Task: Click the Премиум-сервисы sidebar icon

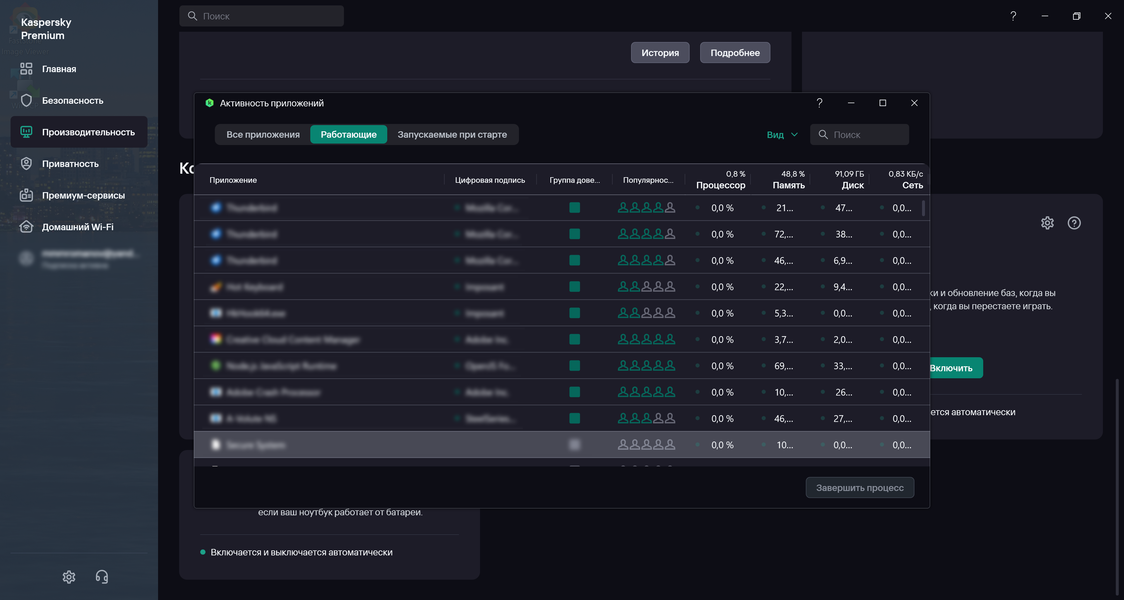Action: click(27, 195)
